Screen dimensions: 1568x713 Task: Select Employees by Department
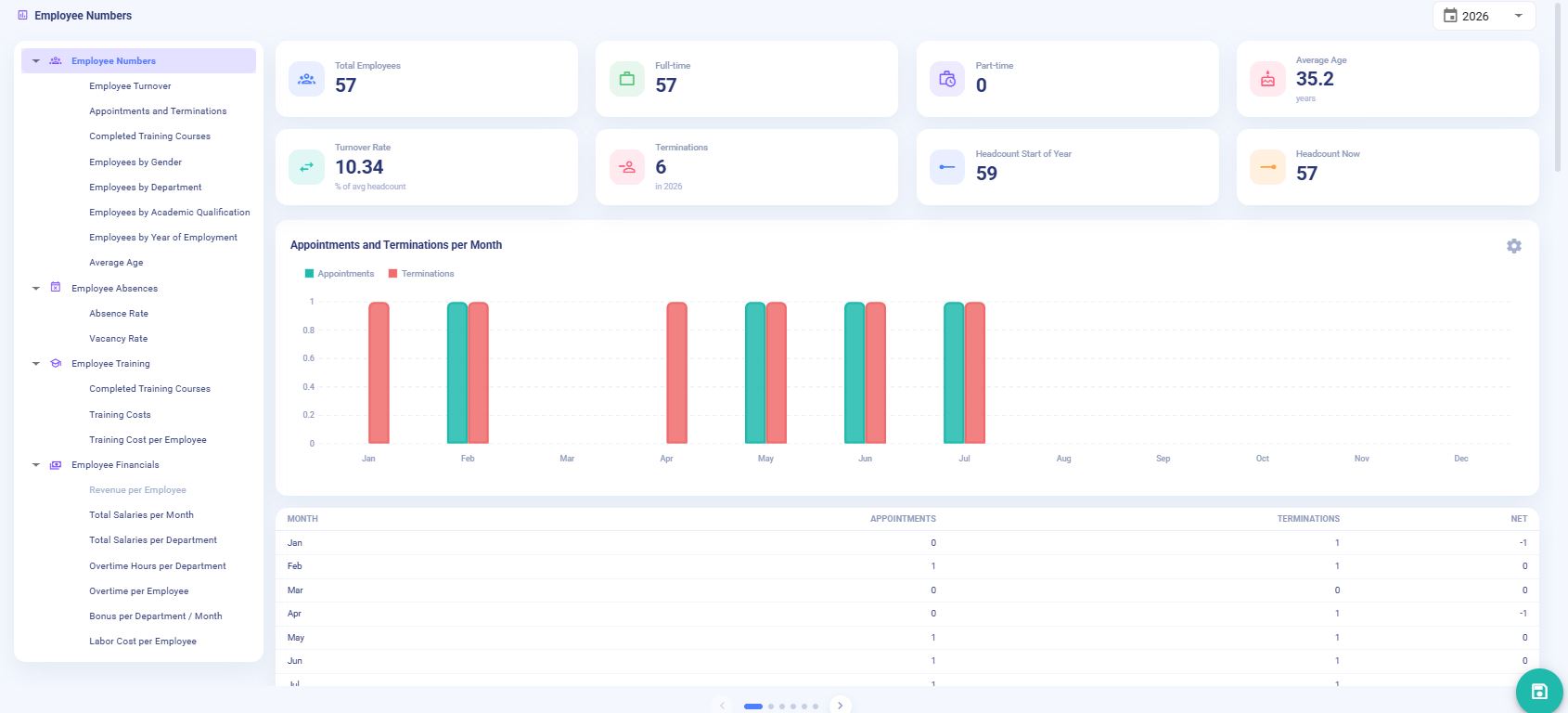tap(146, 188)
